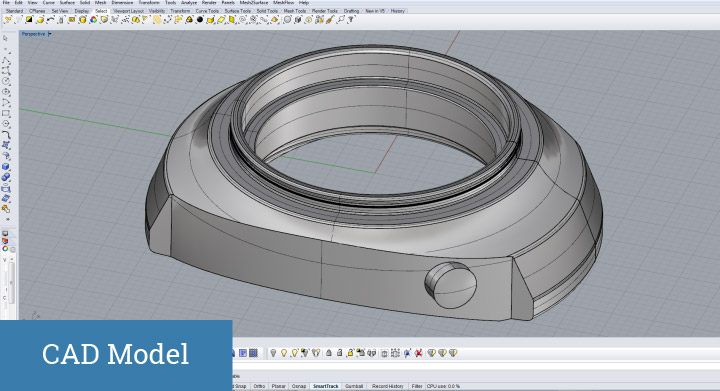Click the filter funnel icon in Select toolbar

pos(351,20)
